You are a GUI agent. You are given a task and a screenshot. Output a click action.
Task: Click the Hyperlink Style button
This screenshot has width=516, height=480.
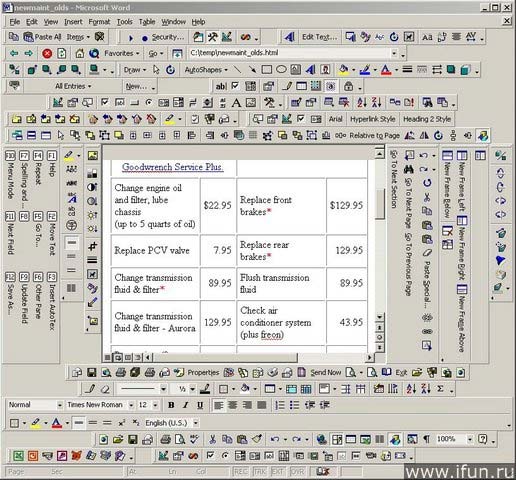tap(373, 119)
